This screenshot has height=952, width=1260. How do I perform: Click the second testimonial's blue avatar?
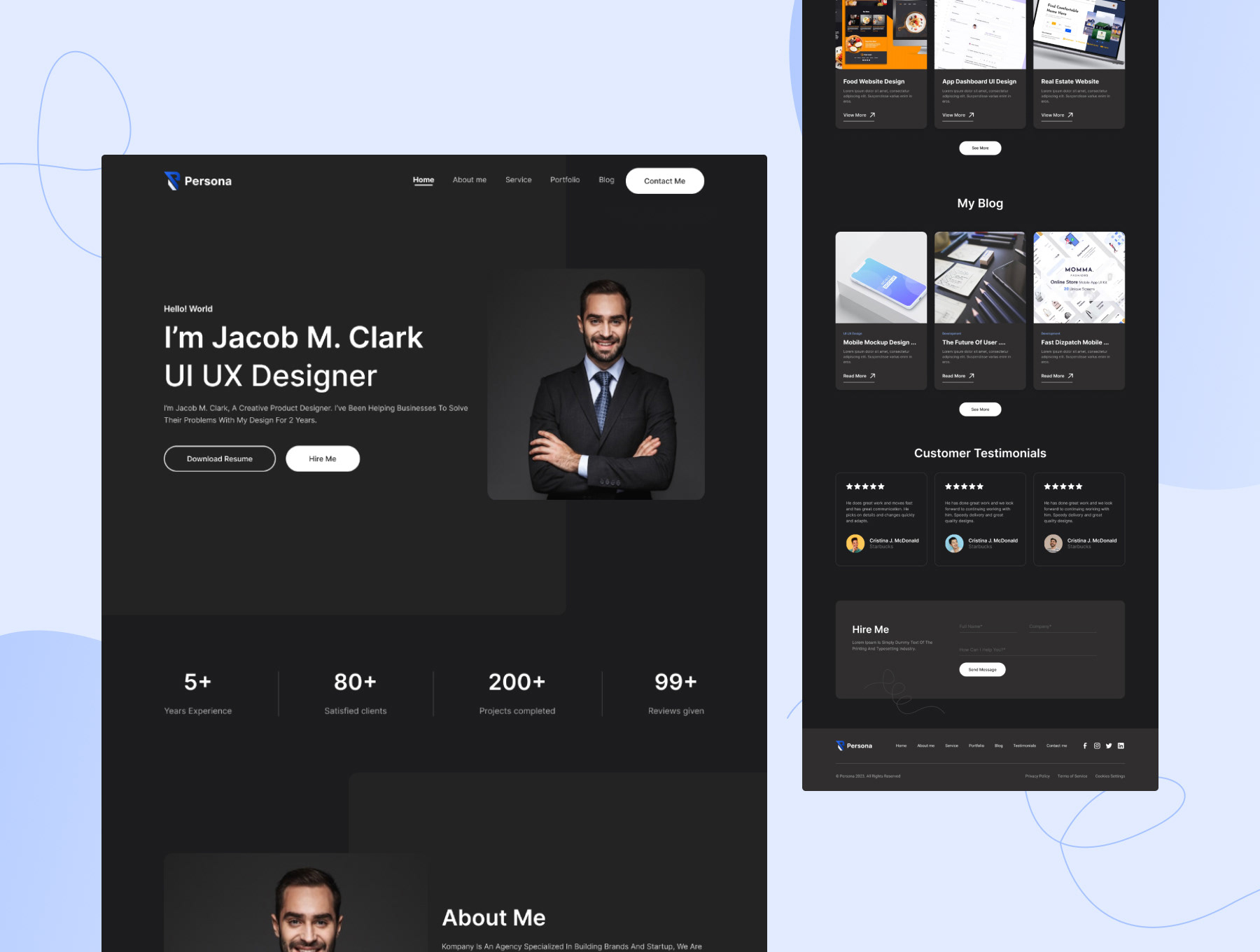(954, 543)
